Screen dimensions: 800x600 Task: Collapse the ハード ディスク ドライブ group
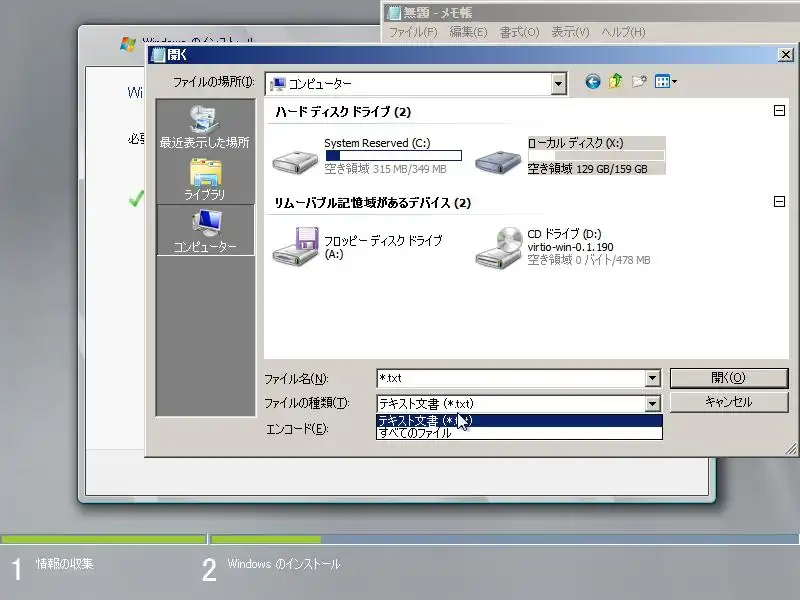(x=779, y=110)
